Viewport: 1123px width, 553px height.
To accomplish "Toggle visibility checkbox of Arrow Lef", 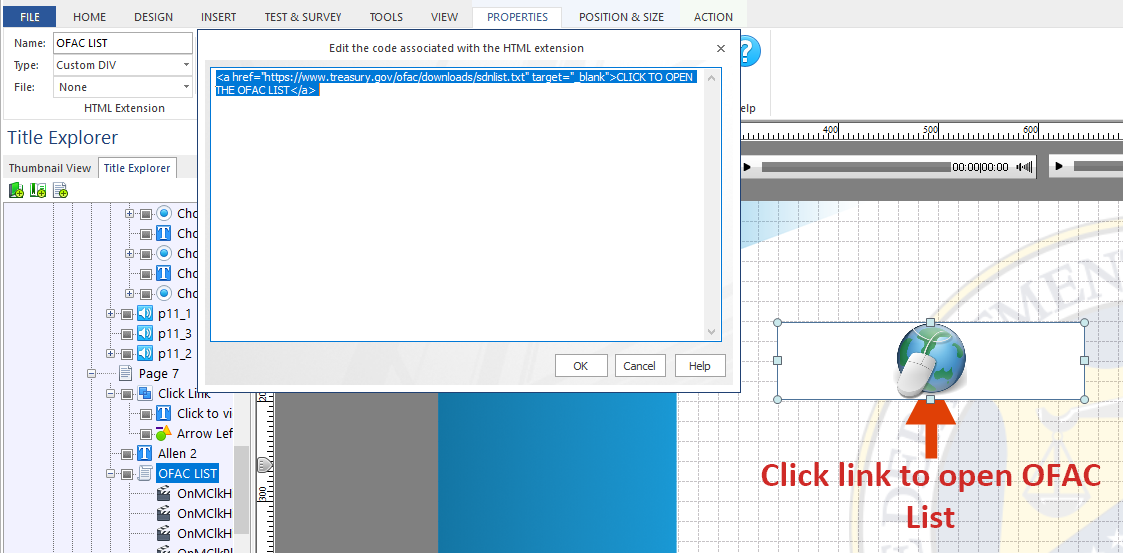I will click(x=145, y=434).
